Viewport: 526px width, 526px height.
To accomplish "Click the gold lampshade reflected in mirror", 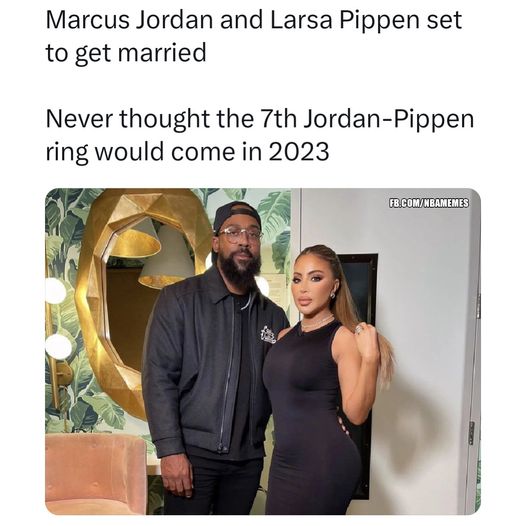I will [x=137, y=239].
